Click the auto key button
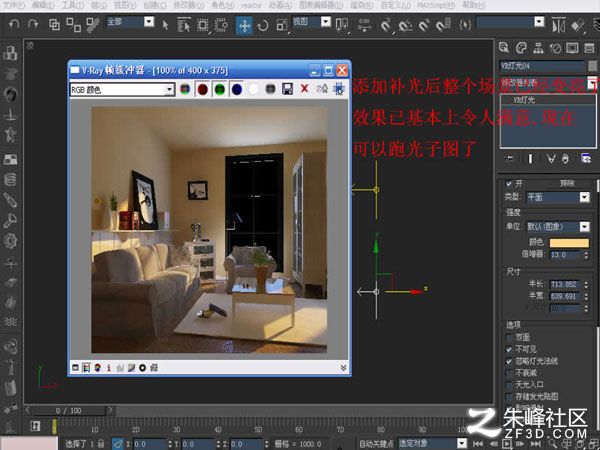600x450 pixels. pyautogui.click(x=376, y=444)
